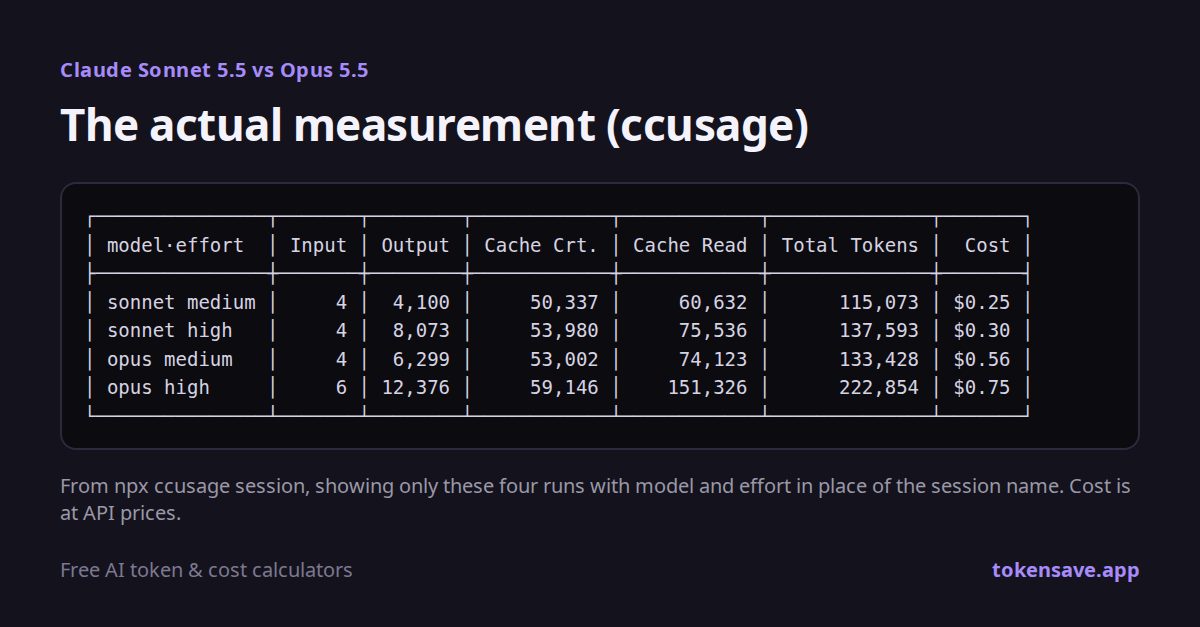Click the input value 4 for sonnet medium
This screenshot has height=627, width=1200.
(341, 302)
